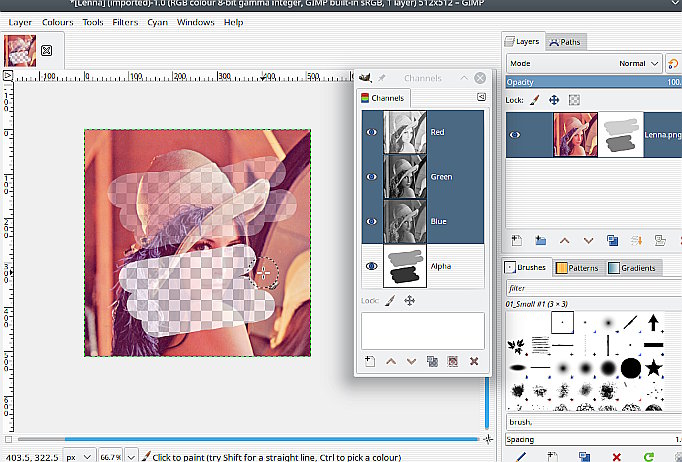Duplicate the selected channel
The height and width of the screenshot is (462, 682).
tap(432, 361)
